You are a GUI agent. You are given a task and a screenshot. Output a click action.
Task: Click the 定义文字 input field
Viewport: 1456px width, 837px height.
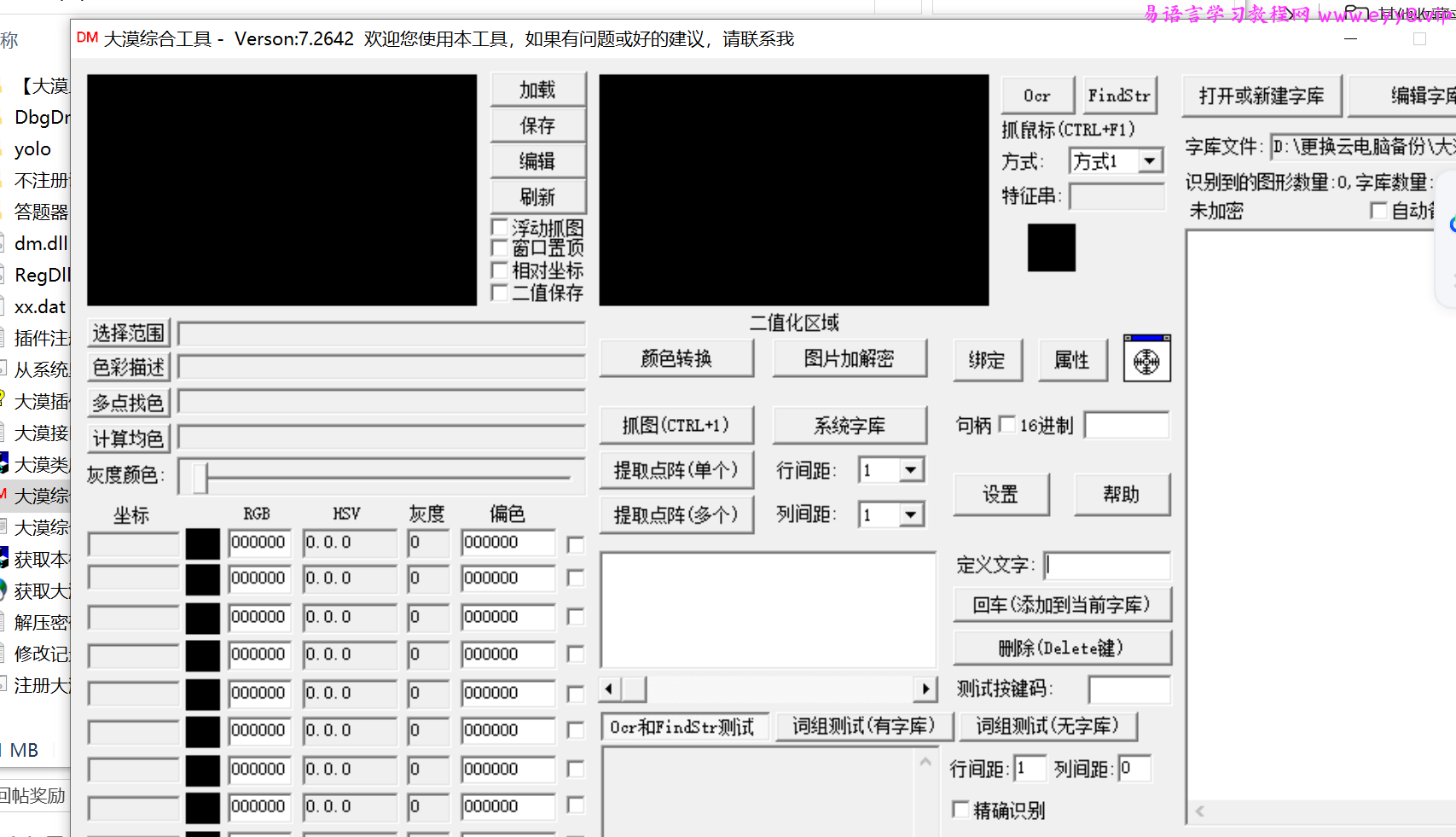pyautogui.click(x=1107, y=565)
